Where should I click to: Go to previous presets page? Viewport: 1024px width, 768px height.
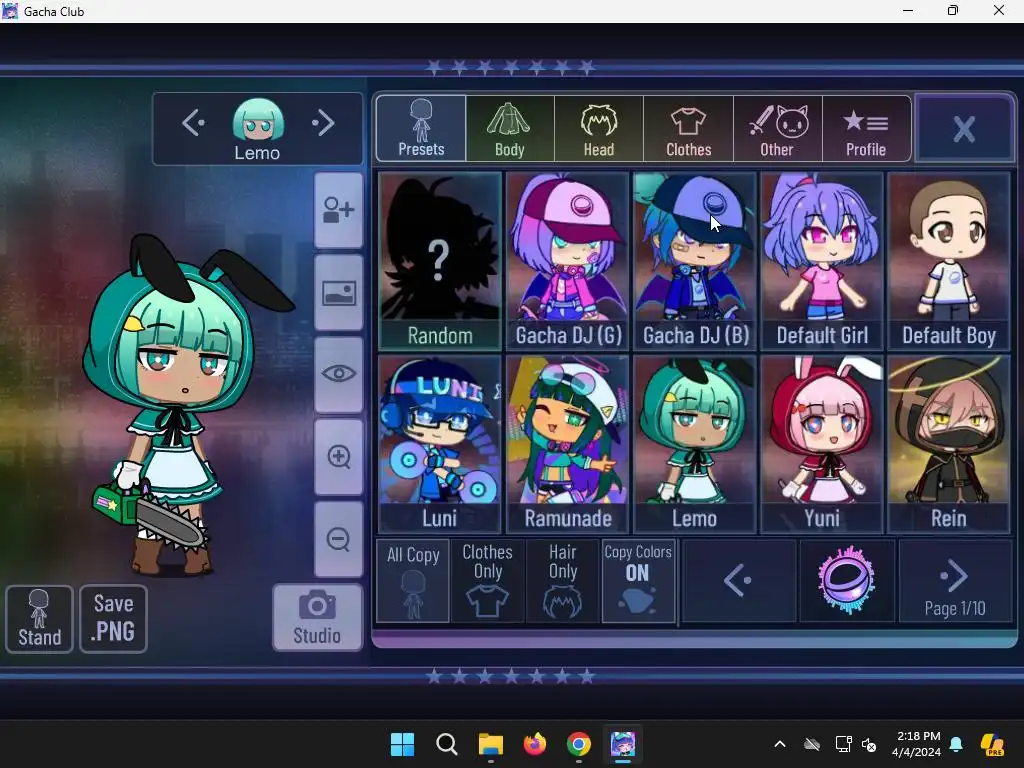coord(739,581)
